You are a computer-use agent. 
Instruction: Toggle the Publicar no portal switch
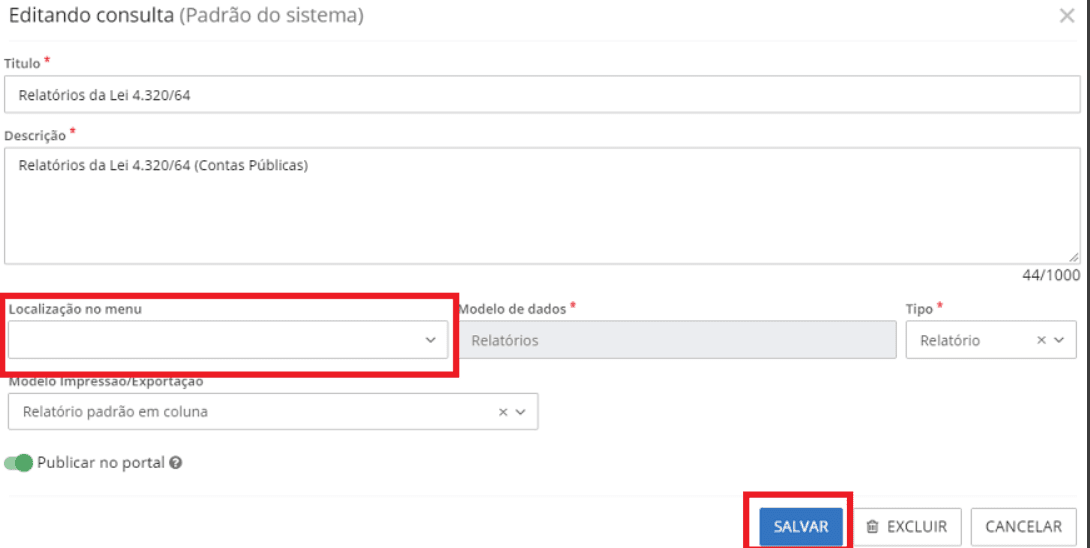click(x=19, y=463)
